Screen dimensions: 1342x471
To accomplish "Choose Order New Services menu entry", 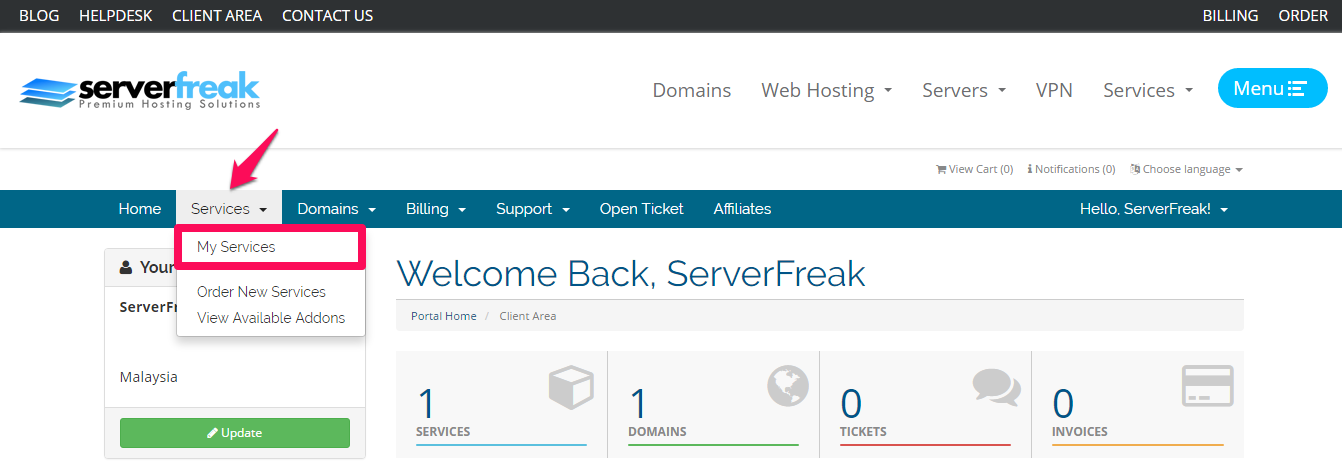I will click(261, 292).
